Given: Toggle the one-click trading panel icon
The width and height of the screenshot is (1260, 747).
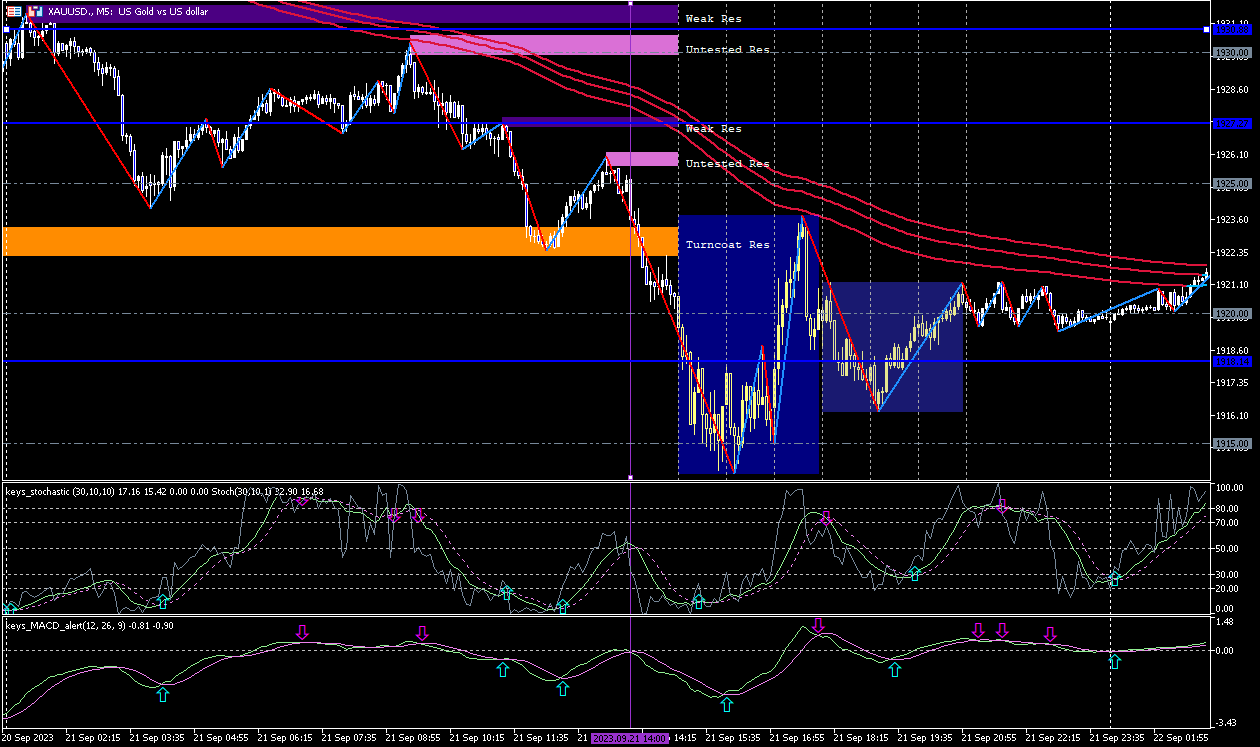Looking at the screenshot, I should [33, 12].
